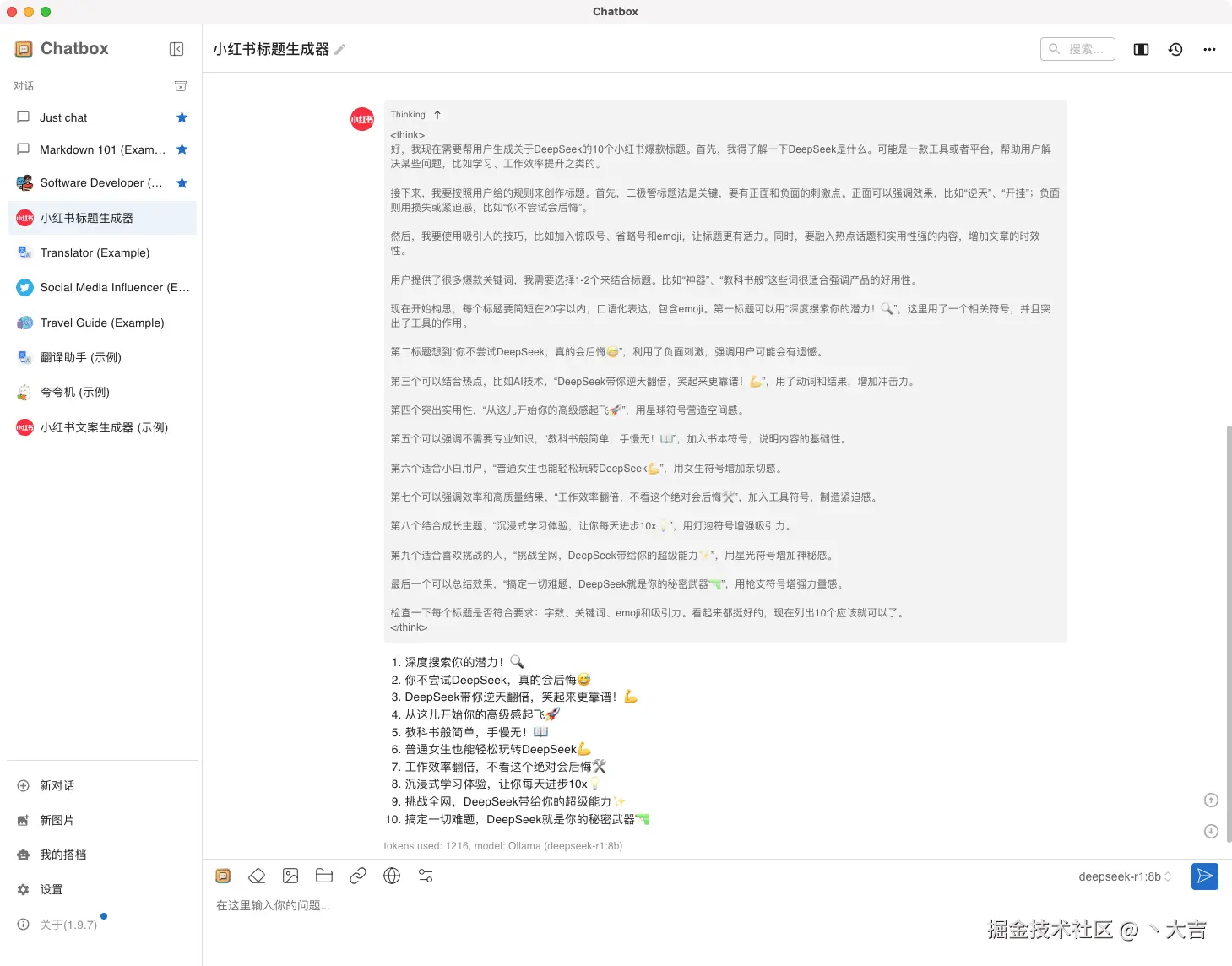Select the Software Developer conversation

click(102, 182)
